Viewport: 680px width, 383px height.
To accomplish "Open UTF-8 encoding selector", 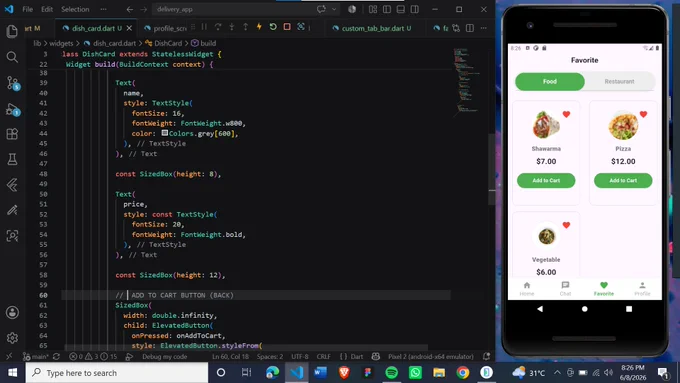I will (300, 357).
